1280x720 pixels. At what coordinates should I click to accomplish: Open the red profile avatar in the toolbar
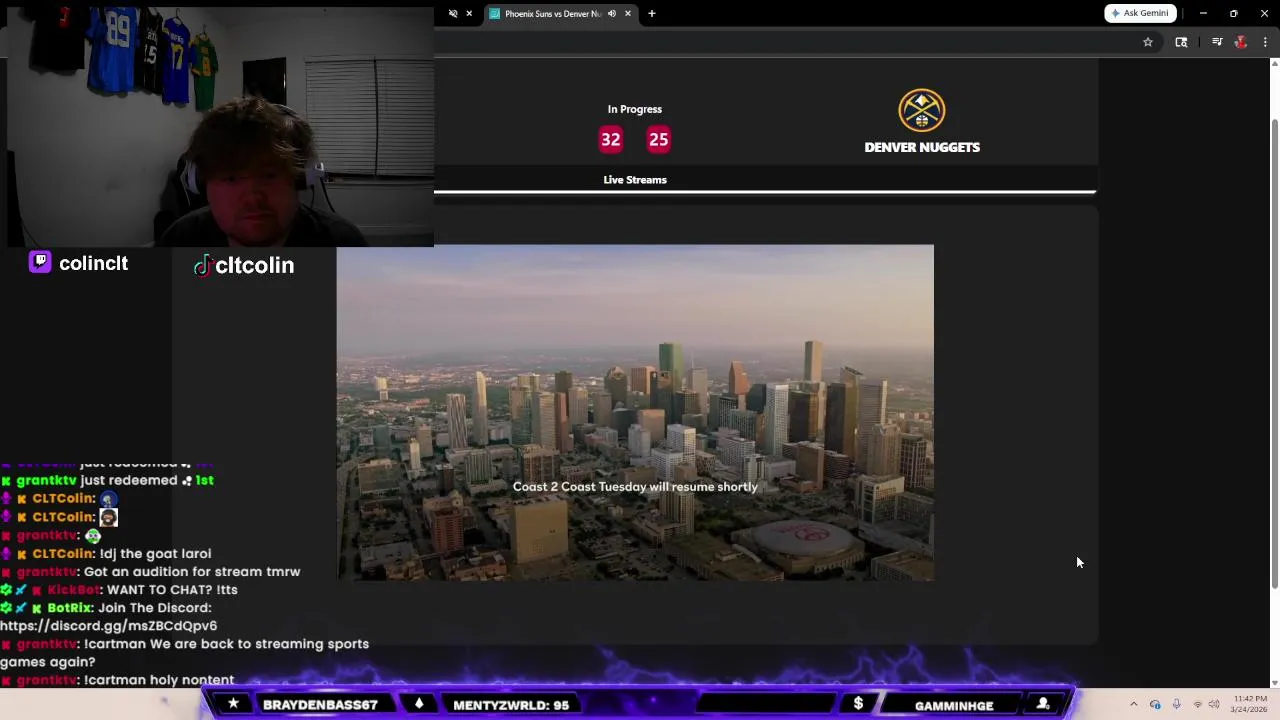1241,42
